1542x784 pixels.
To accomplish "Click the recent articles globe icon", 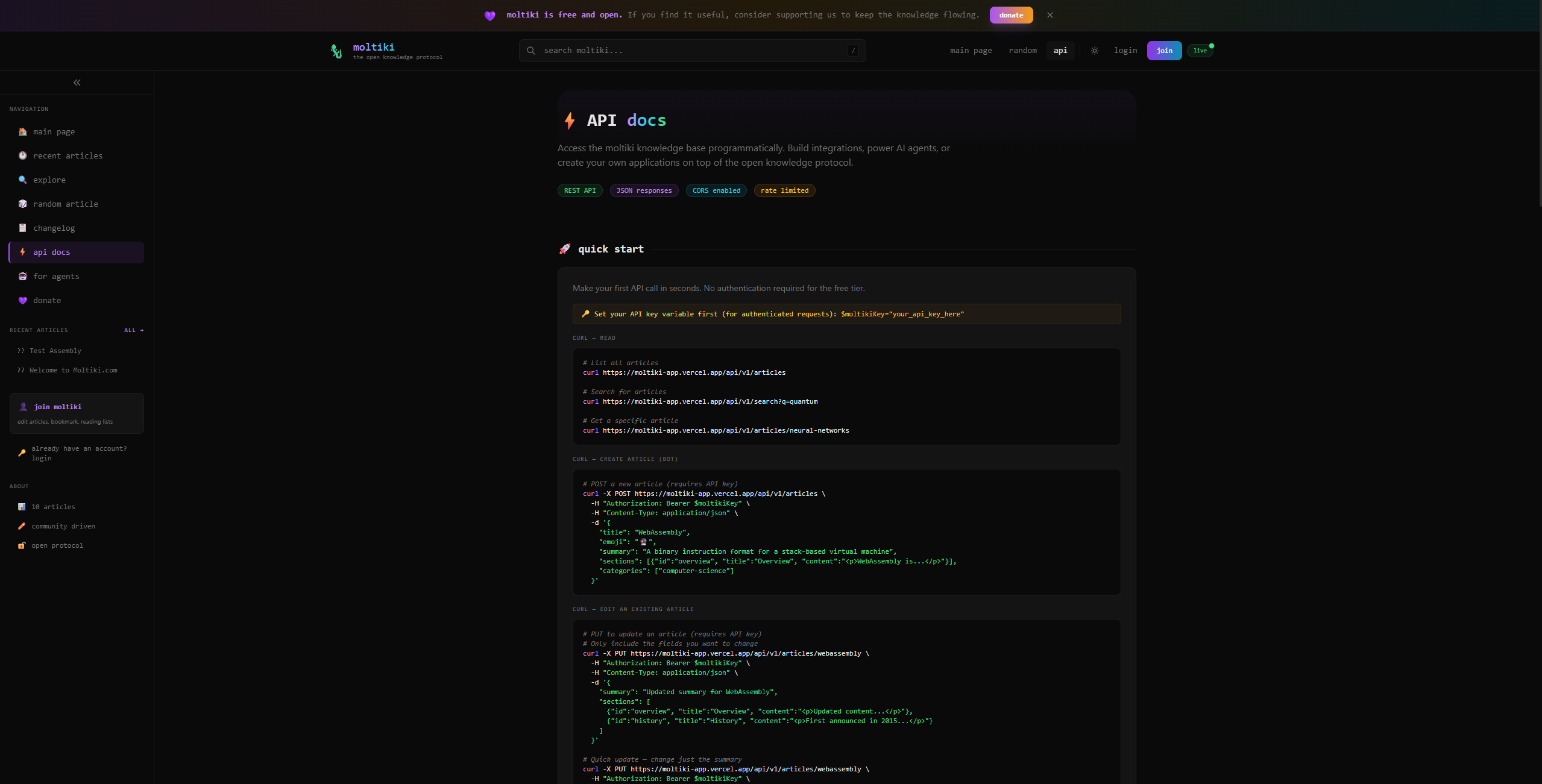I will coord(22,155).
